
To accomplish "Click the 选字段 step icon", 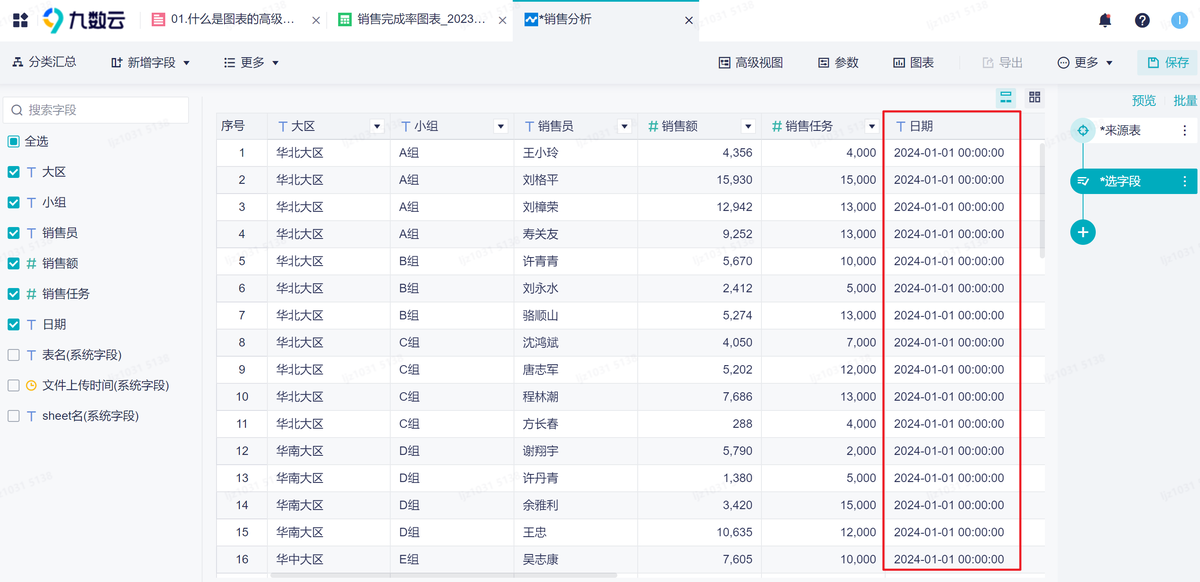I will (1083, 181).
